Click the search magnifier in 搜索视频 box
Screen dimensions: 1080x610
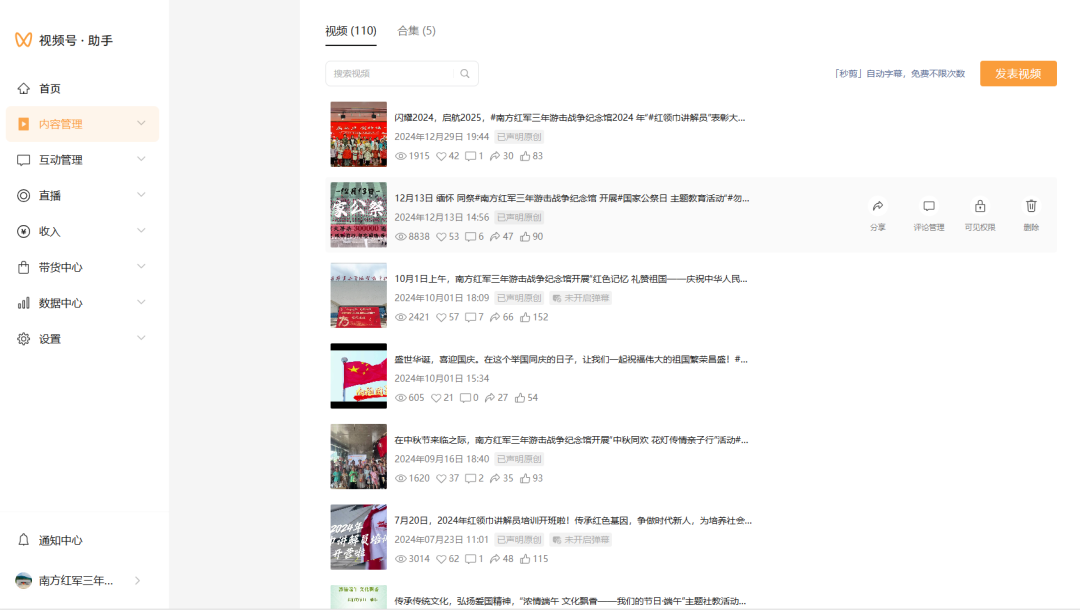pyautogui.click(x=464, y=73)
